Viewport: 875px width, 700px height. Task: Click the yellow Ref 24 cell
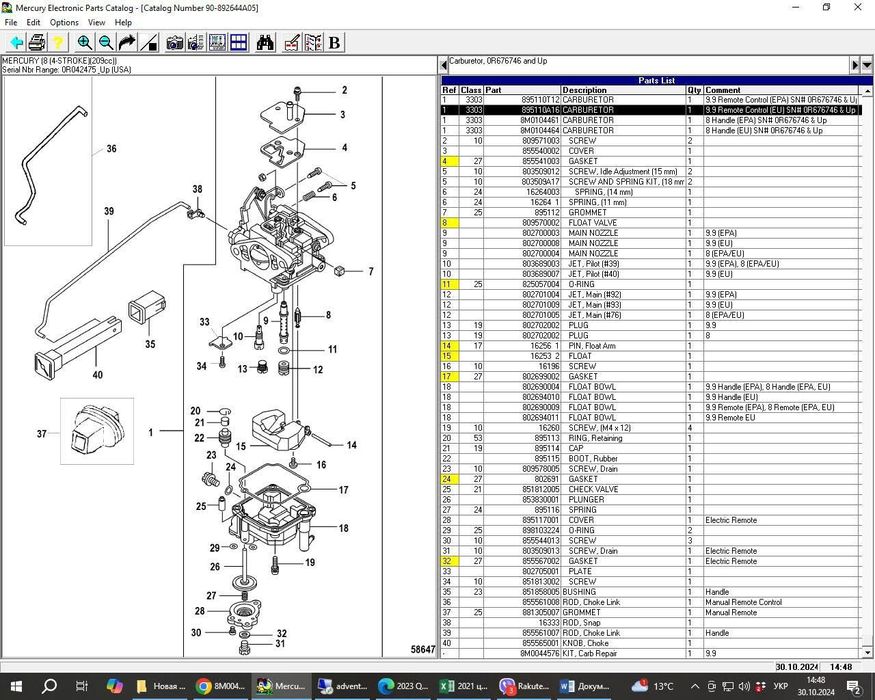point(449,479)
